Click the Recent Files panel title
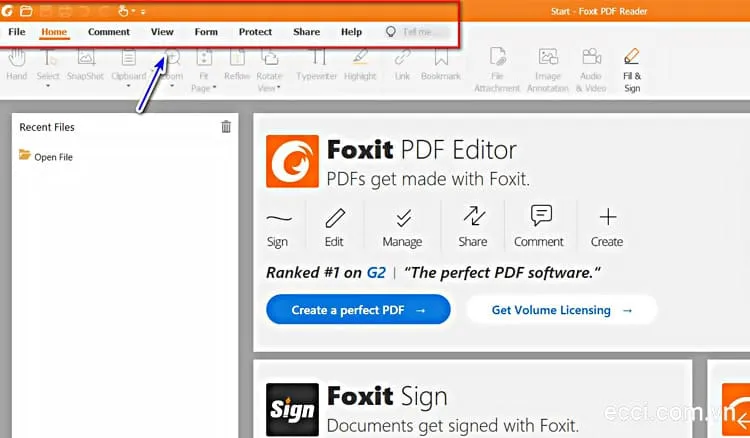 pyautogui.click(x=47, y=127)
